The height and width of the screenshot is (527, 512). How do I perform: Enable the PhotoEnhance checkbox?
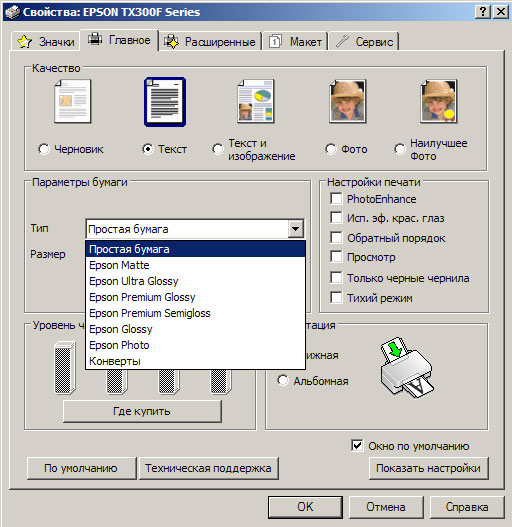[x=336, y=198]
